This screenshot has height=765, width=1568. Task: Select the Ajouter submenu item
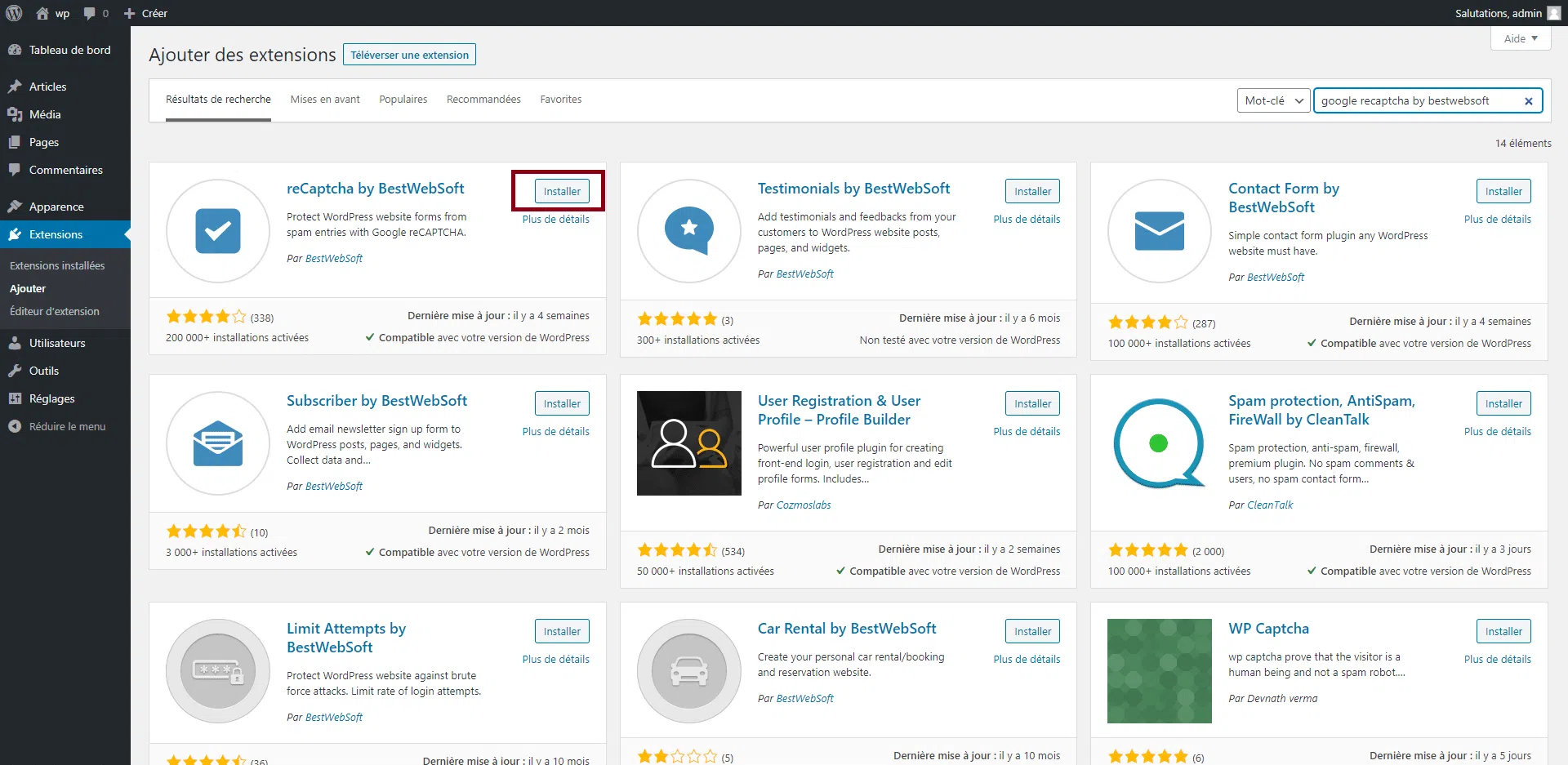(28, 288)
